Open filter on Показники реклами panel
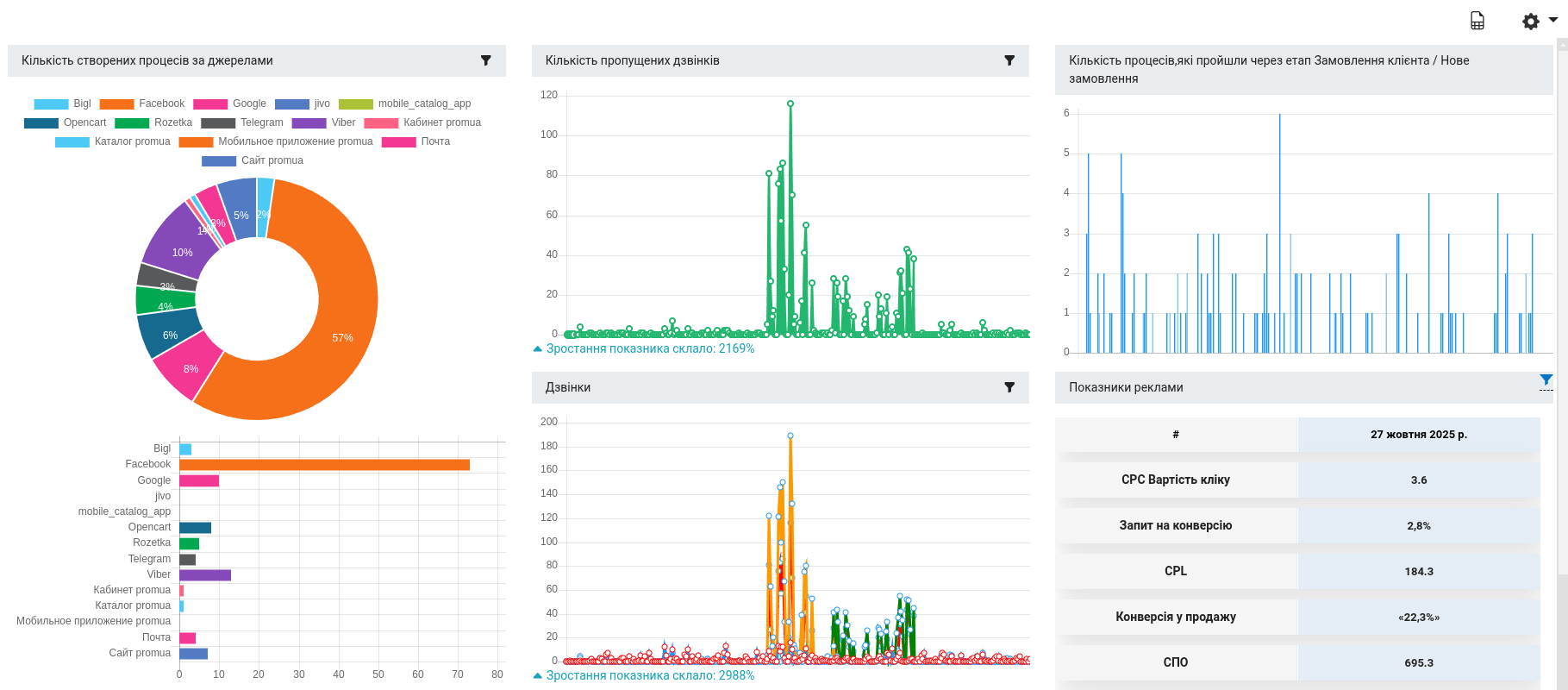 pyautogui.click(x=1546, y=380)
